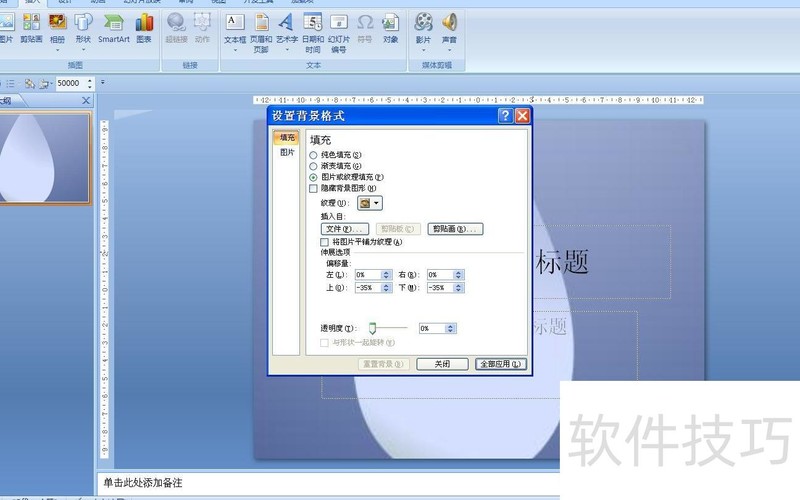Viewport: 800px width, 500px height.
Task: Insert a SmartArt graphic
Action: [x=114, y=29]
